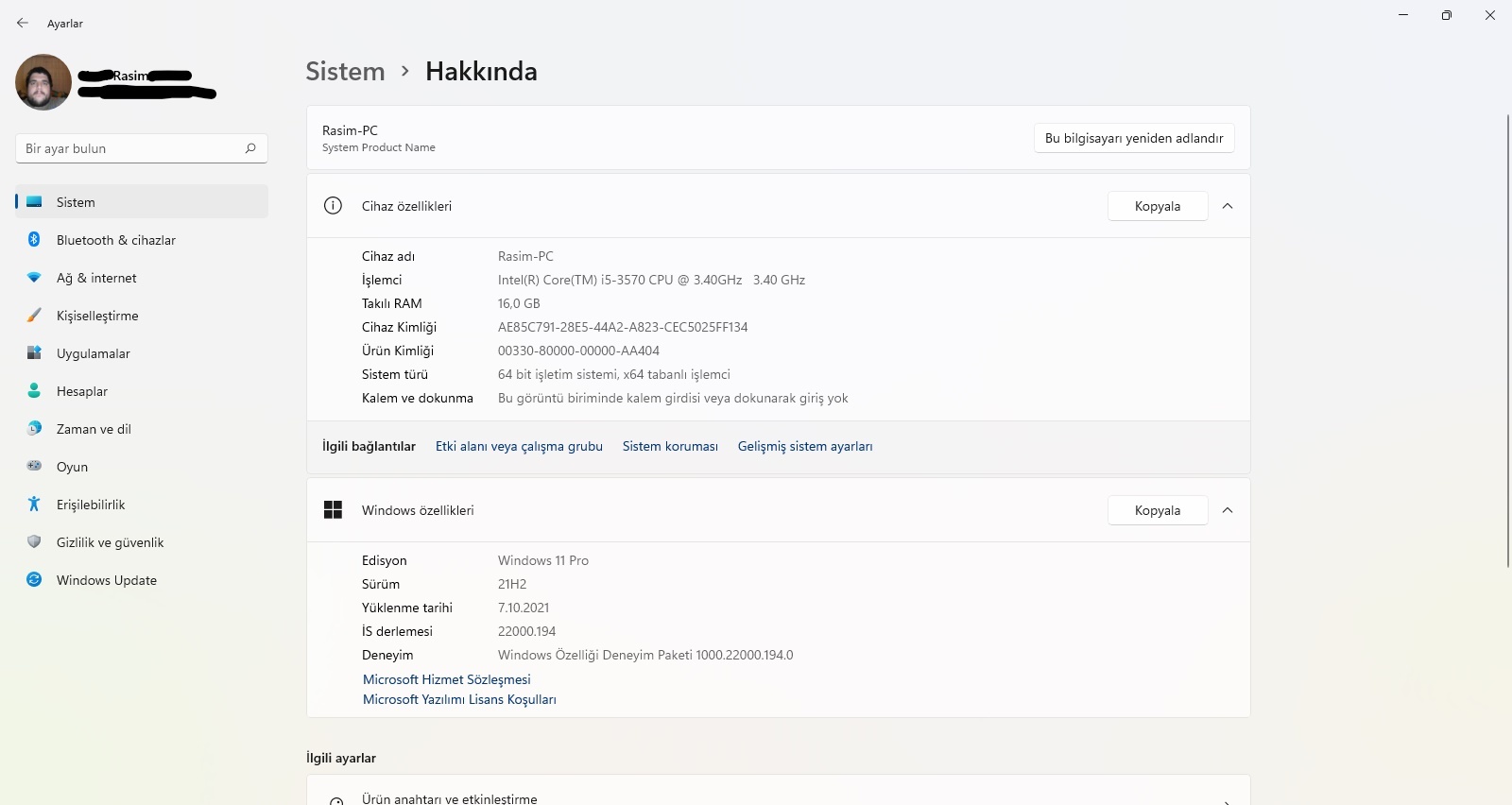This screenshot has width=1512, height=805.
Task: Click the Yüklenme tarihi value 7.10.2021
Action: [524, 608]
